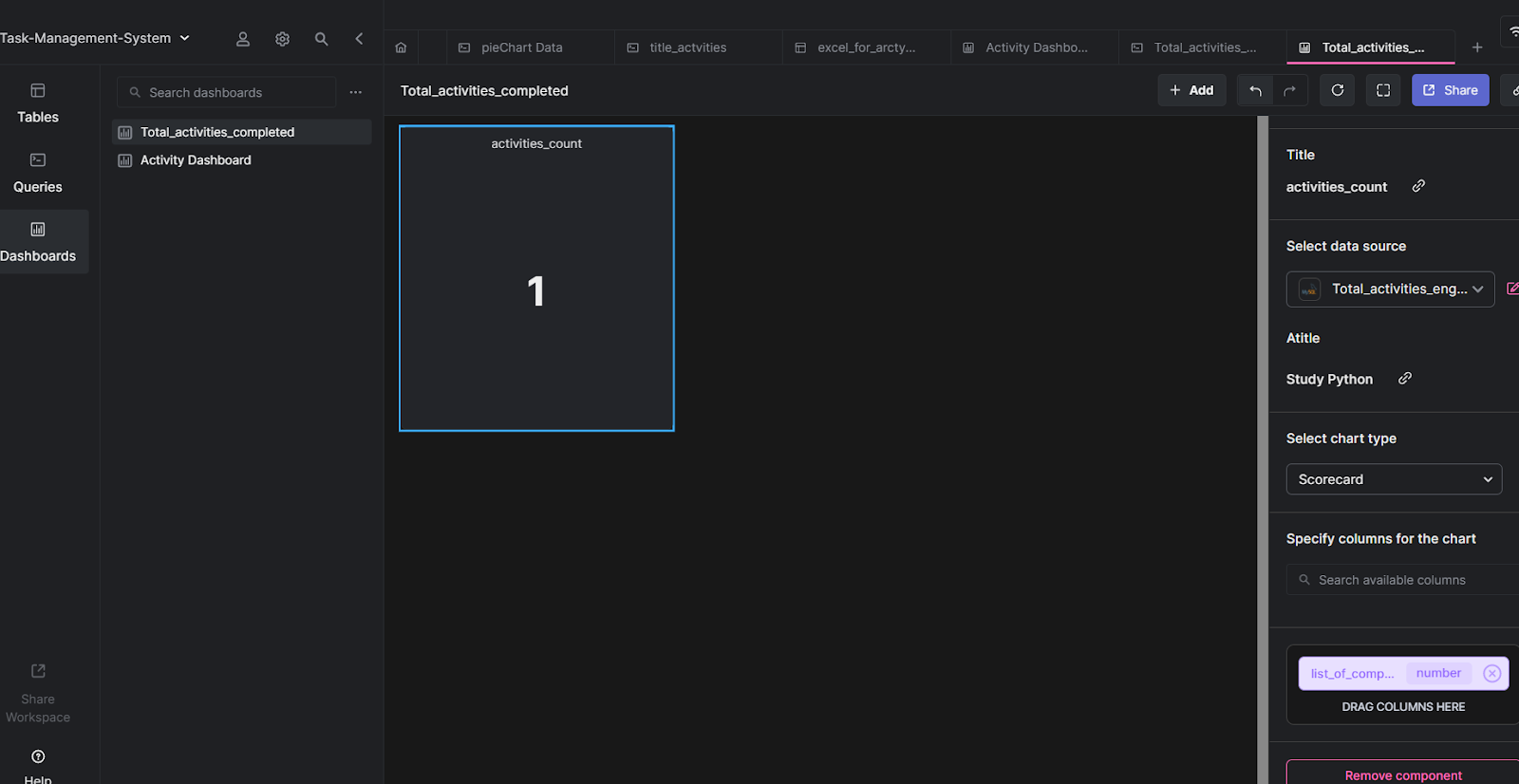Click the Add button
1519x784 pixels.
click(1191, 90)
